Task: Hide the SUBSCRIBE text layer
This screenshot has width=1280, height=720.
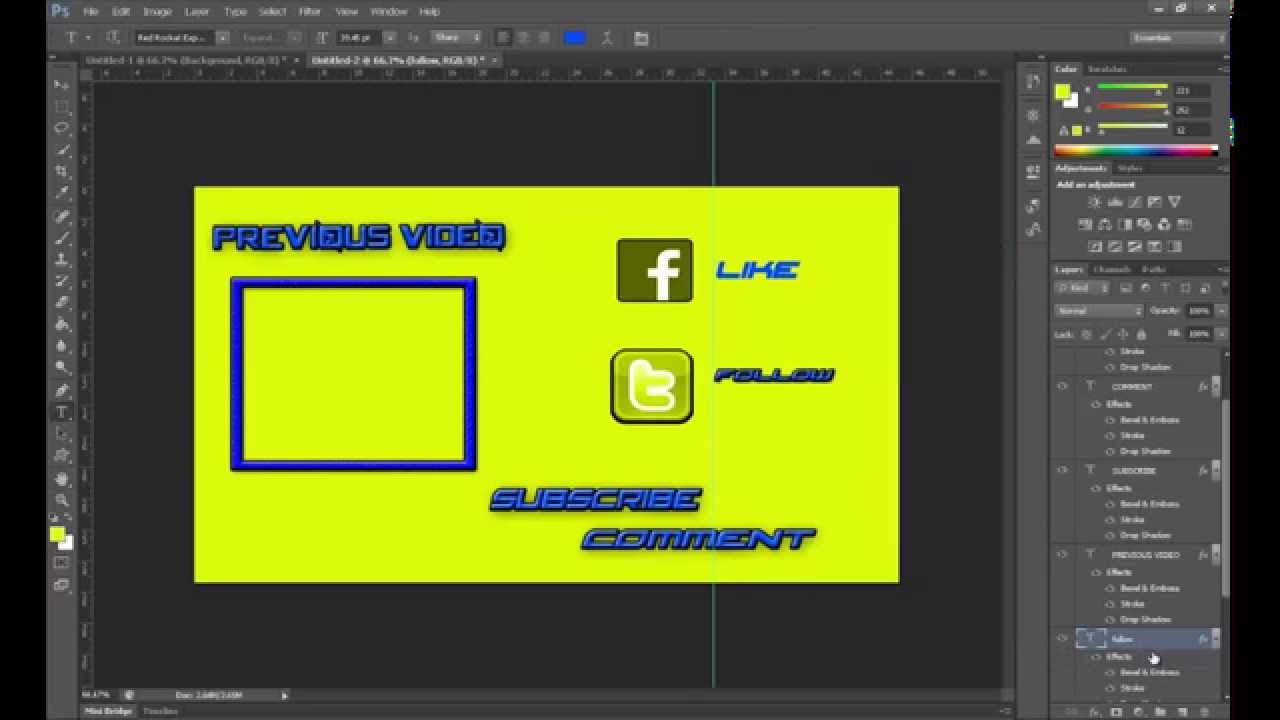Action: click(1062, 470)
